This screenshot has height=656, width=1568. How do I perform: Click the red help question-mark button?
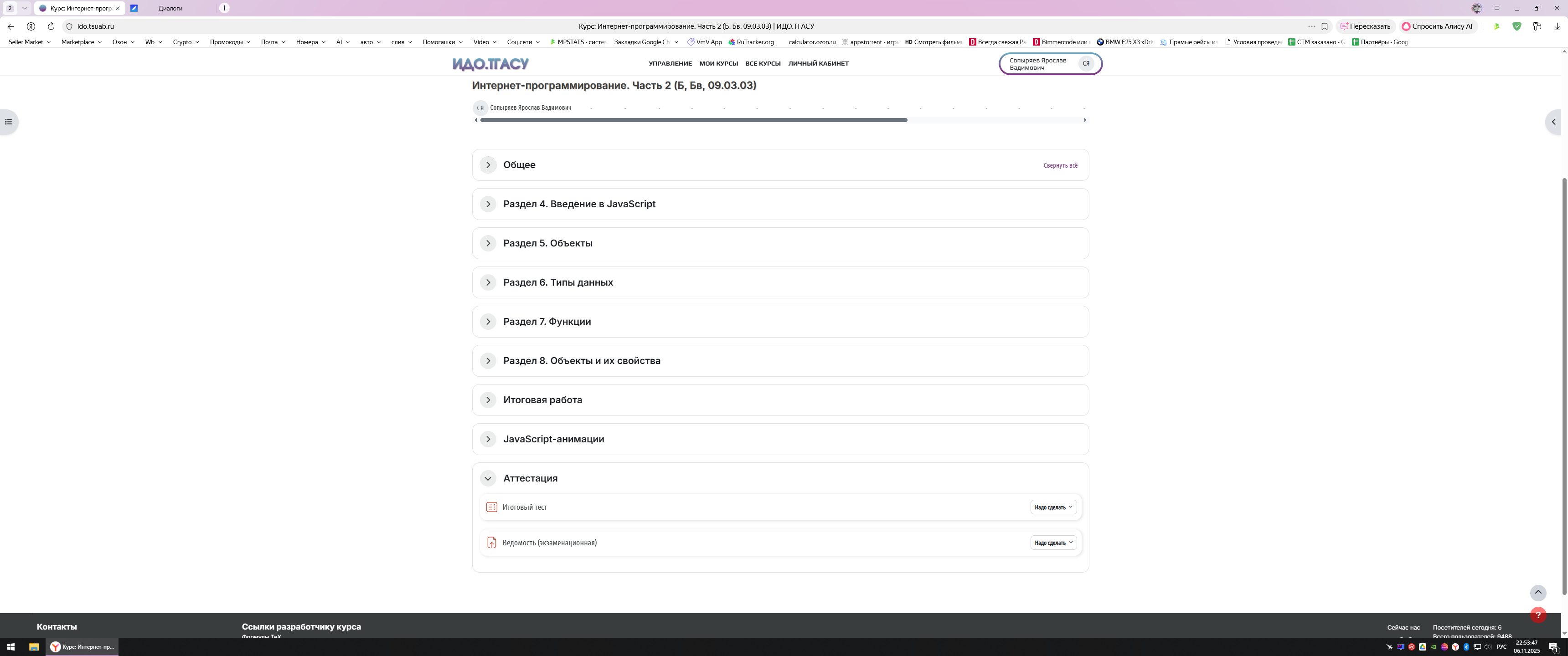[x=1537, y=615]
